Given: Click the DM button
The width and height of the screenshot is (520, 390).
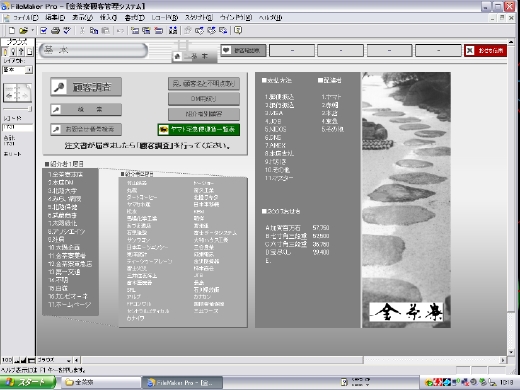Looking at the screenshot, I should (204, 99).
